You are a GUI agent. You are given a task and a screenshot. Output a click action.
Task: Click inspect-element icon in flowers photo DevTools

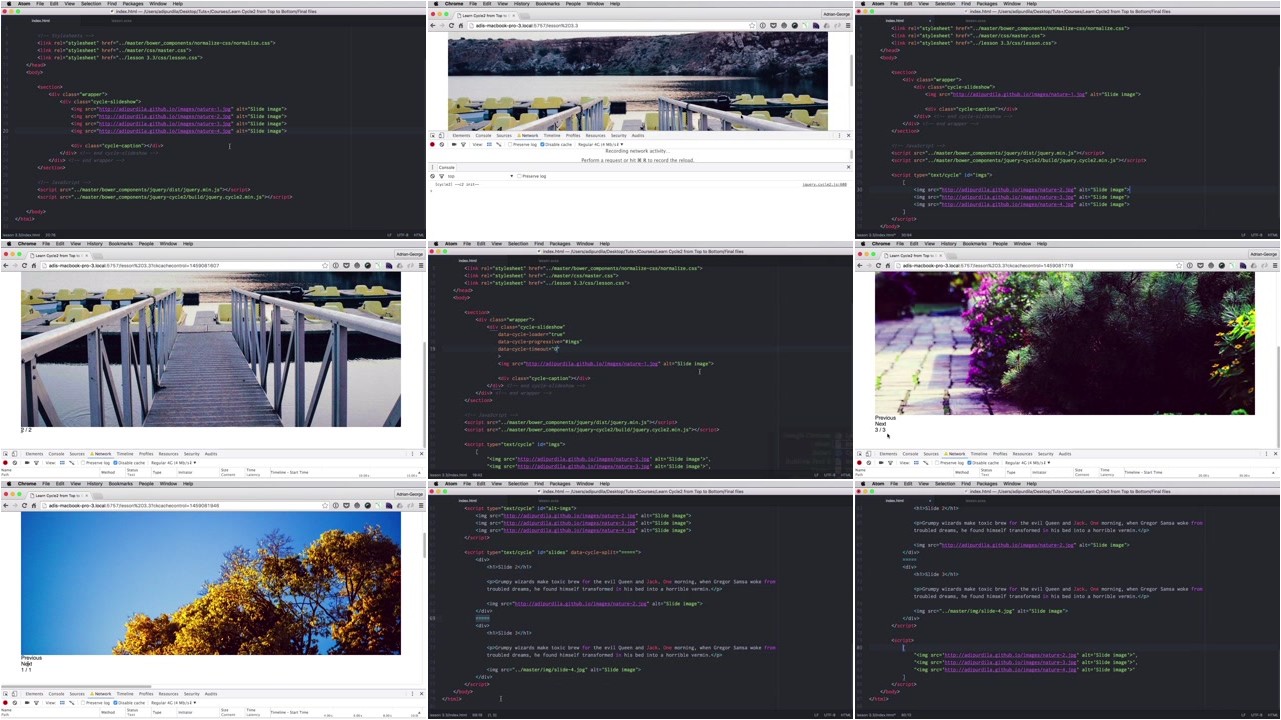point(859,454)
